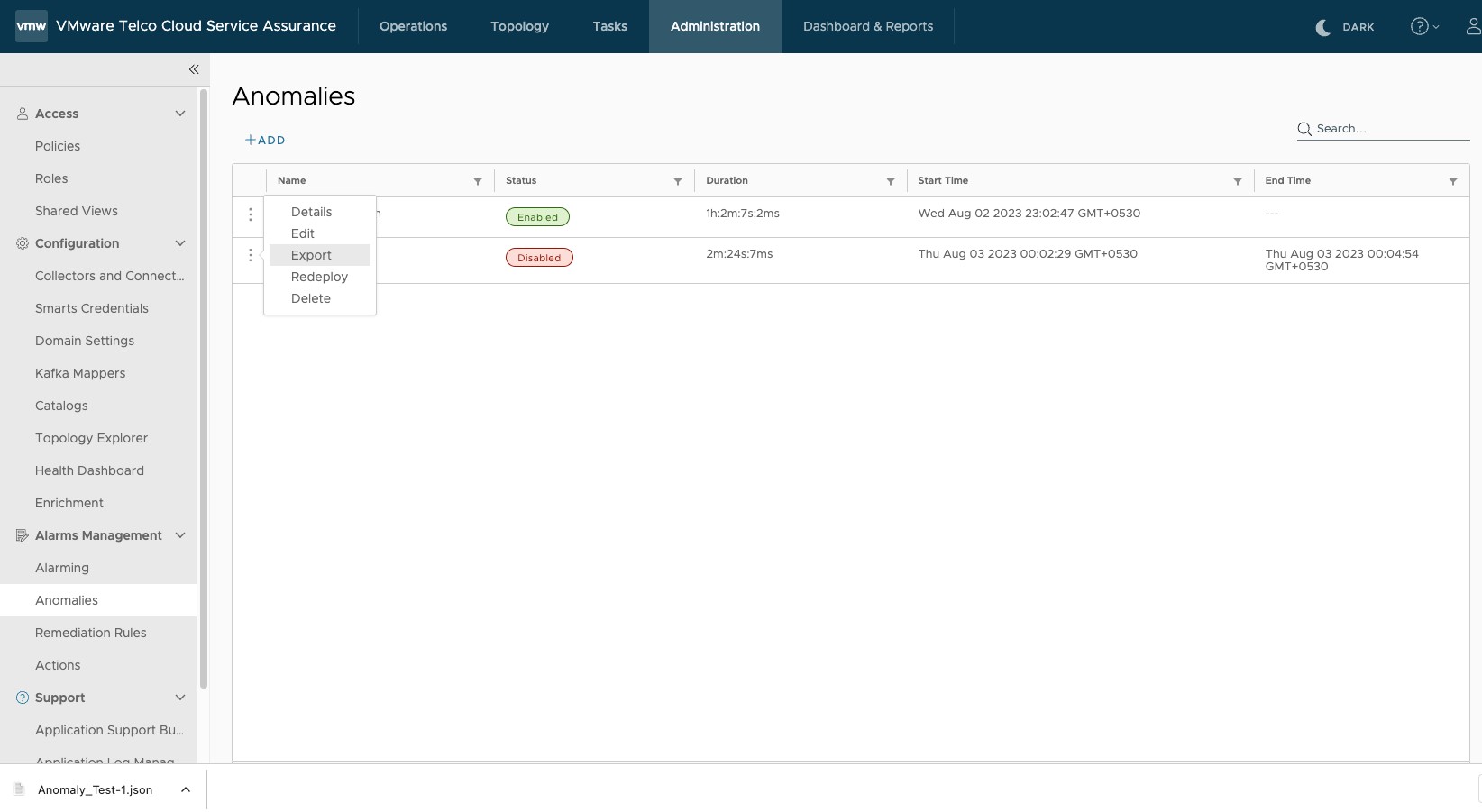The height and width of the screenshot is (812, 1482).
Task: Open the Start Time column filter
Action: click(1238, 181)
